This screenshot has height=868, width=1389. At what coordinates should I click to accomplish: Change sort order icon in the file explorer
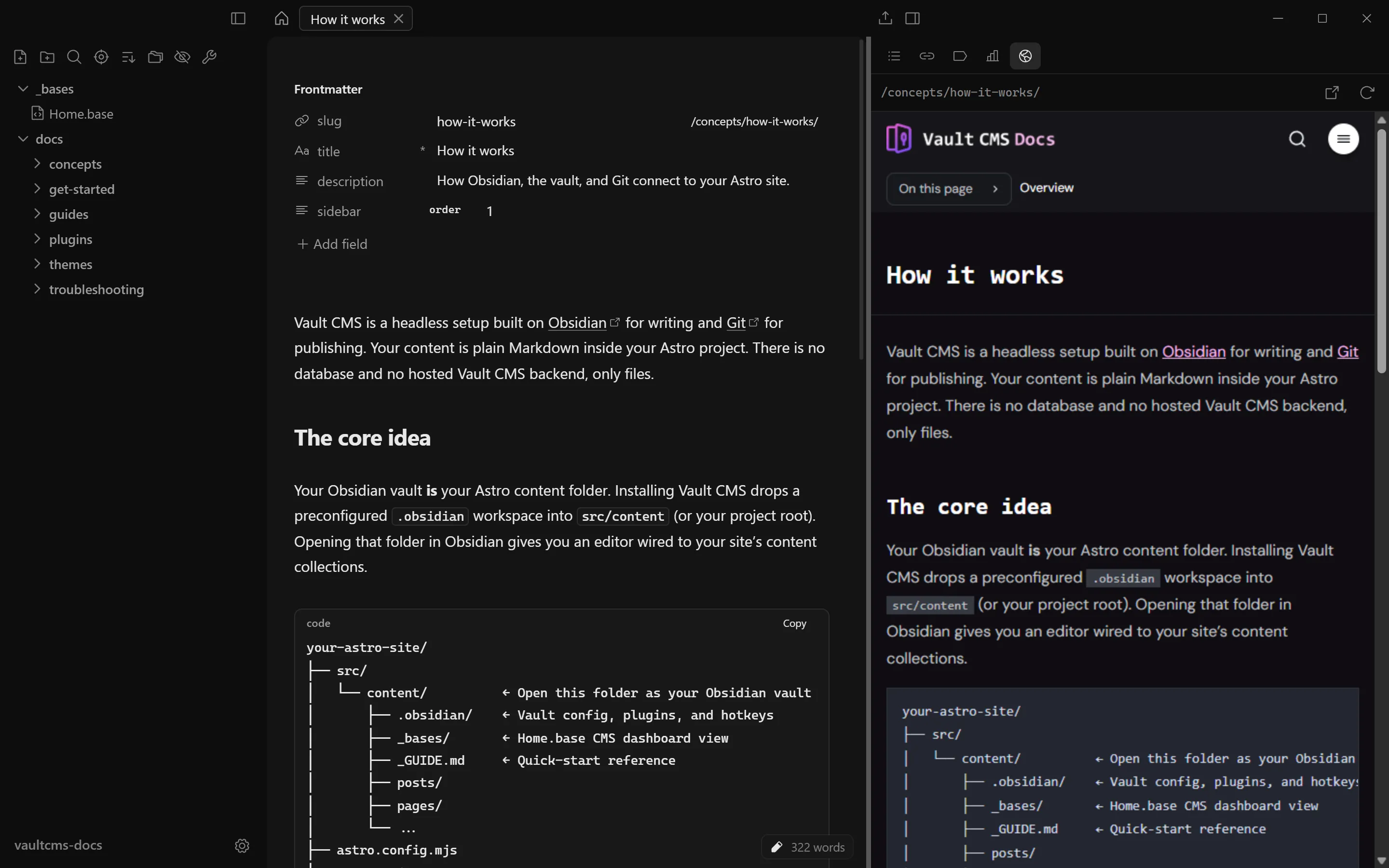pyautogui.click(x=128, y=57)
